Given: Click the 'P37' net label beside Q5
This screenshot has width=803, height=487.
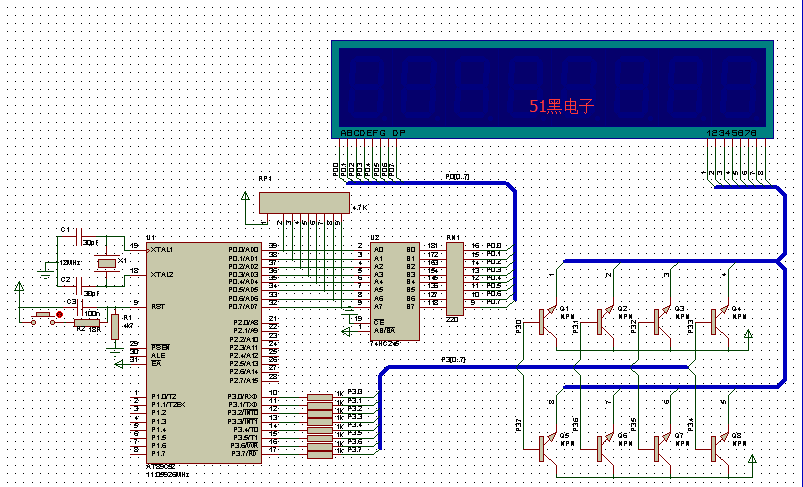Looking at the screenshot, I should [x=519, y=425].
